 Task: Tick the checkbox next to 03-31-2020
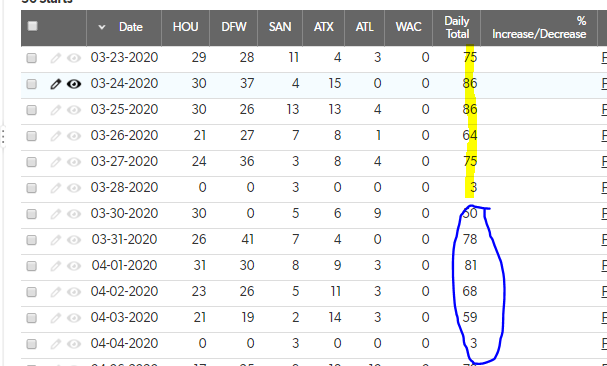[31, 240]
